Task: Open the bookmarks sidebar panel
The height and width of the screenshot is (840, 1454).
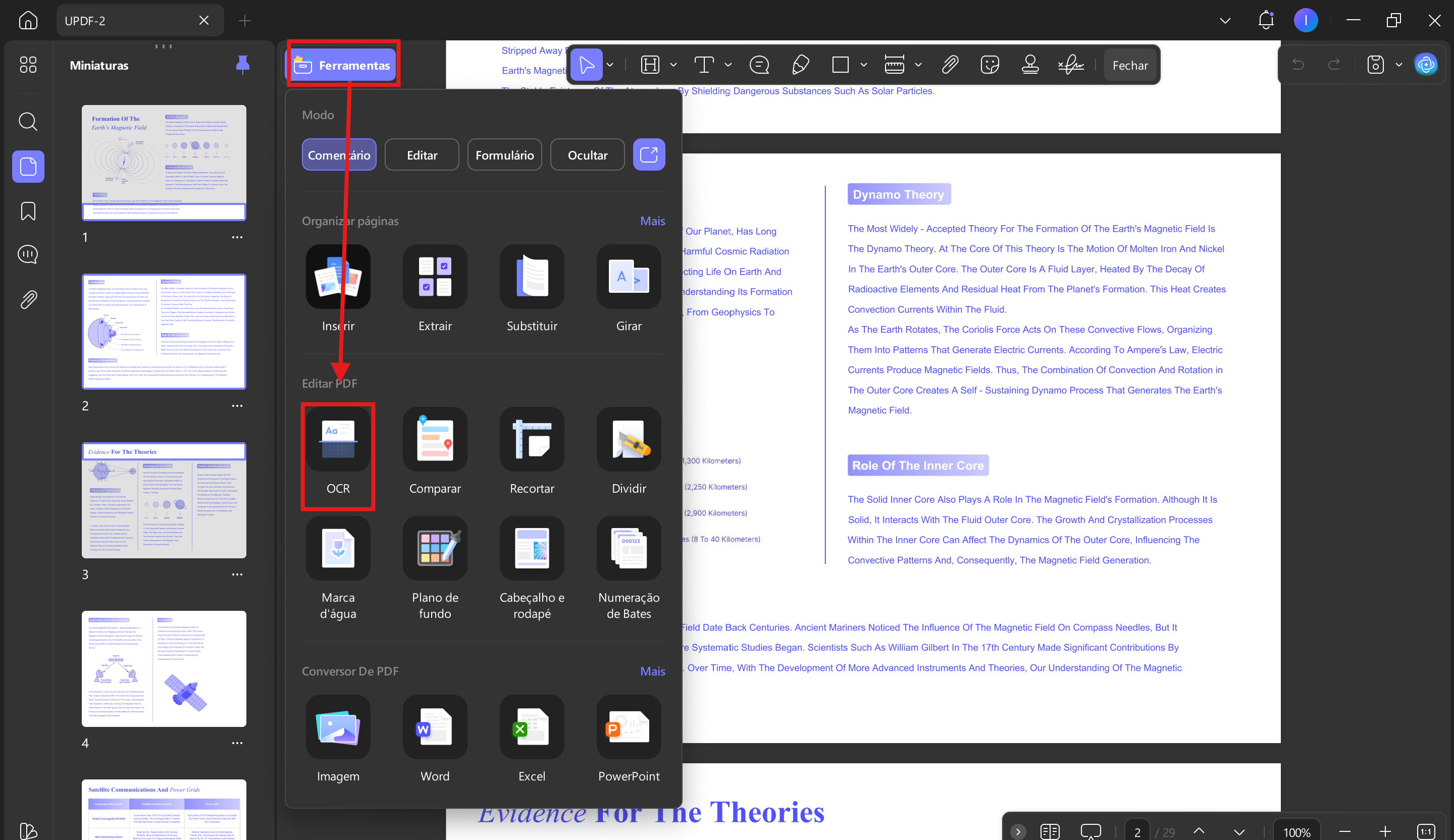Action: 28,211
